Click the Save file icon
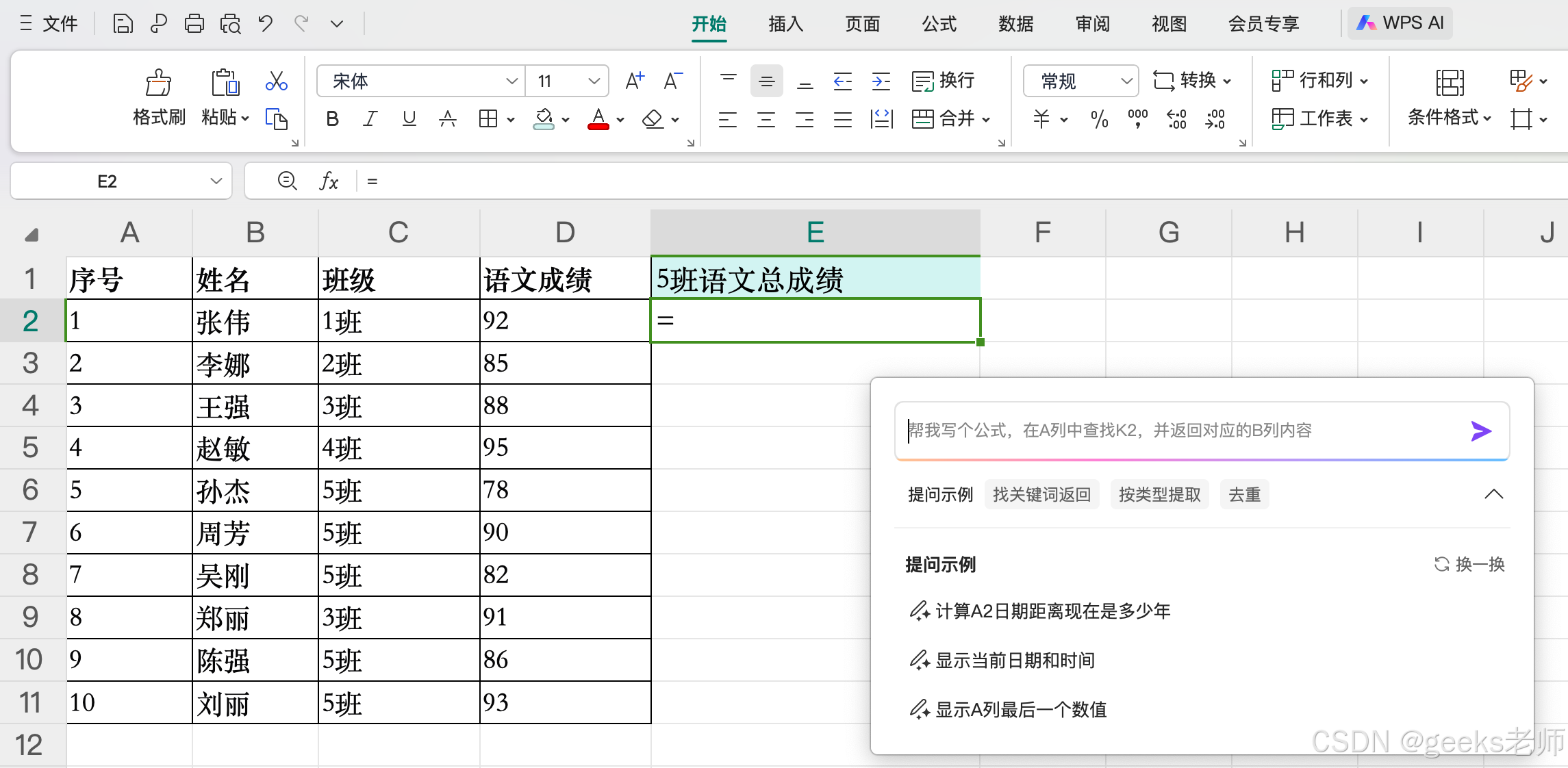Image resolution: width=1568 pixels, height=768 pixels. (x=123, y=24)
